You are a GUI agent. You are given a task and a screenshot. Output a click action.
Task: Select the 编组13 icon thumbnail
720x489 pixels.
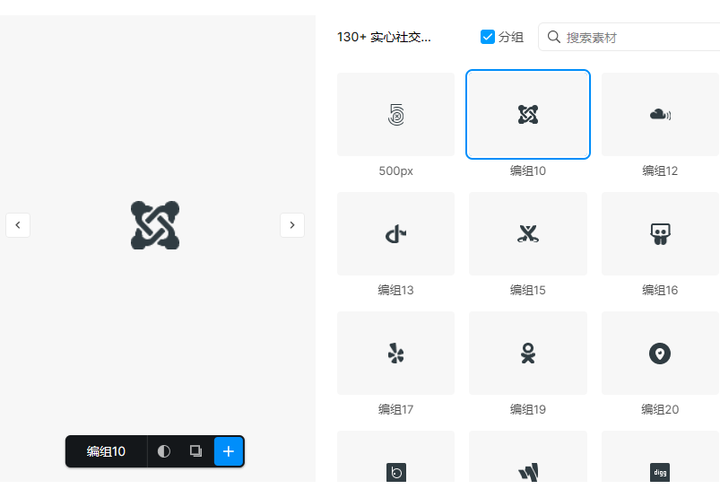click(x=395, y=234)
